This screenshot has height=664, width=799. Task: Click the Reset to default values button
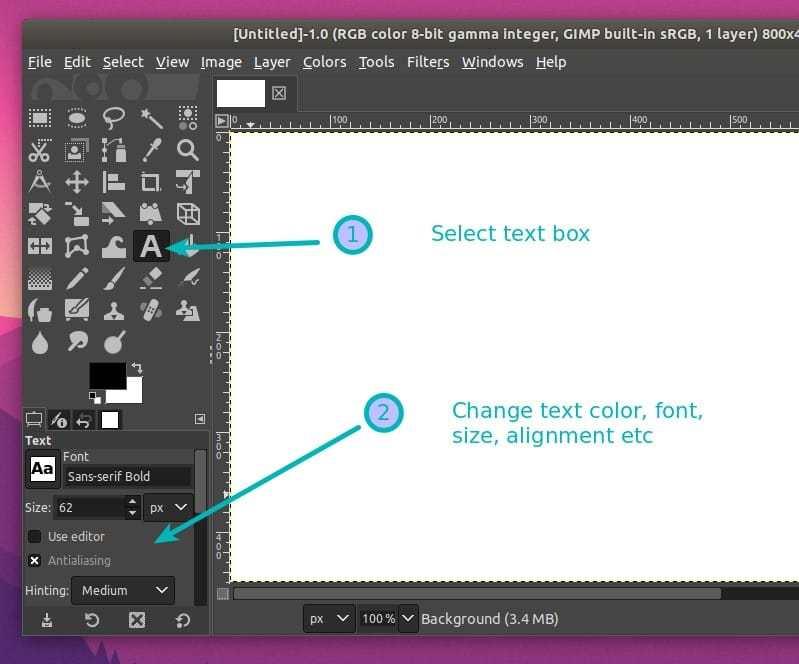(x=182, y=621)
